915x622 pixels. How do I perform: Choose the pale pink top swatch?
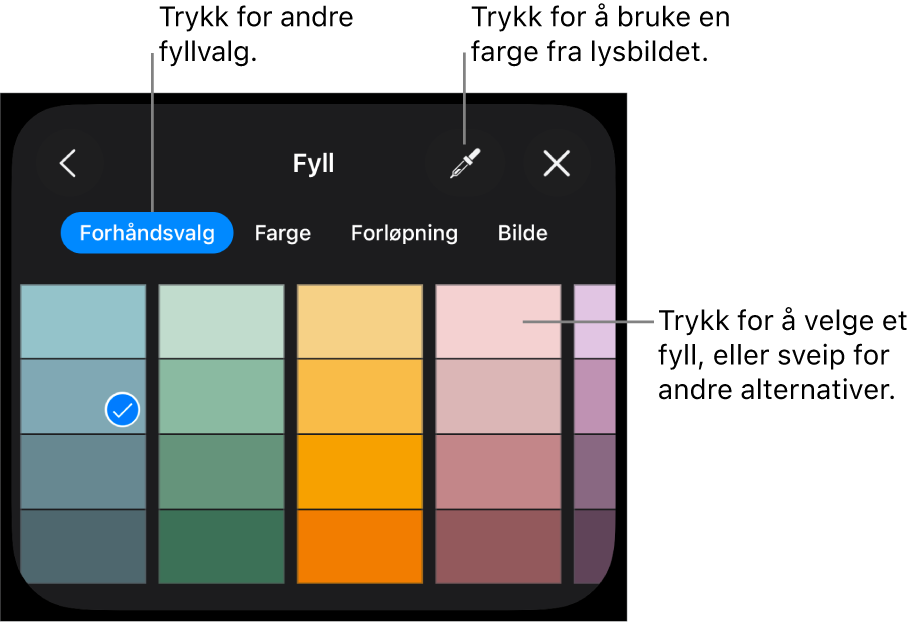498,321
